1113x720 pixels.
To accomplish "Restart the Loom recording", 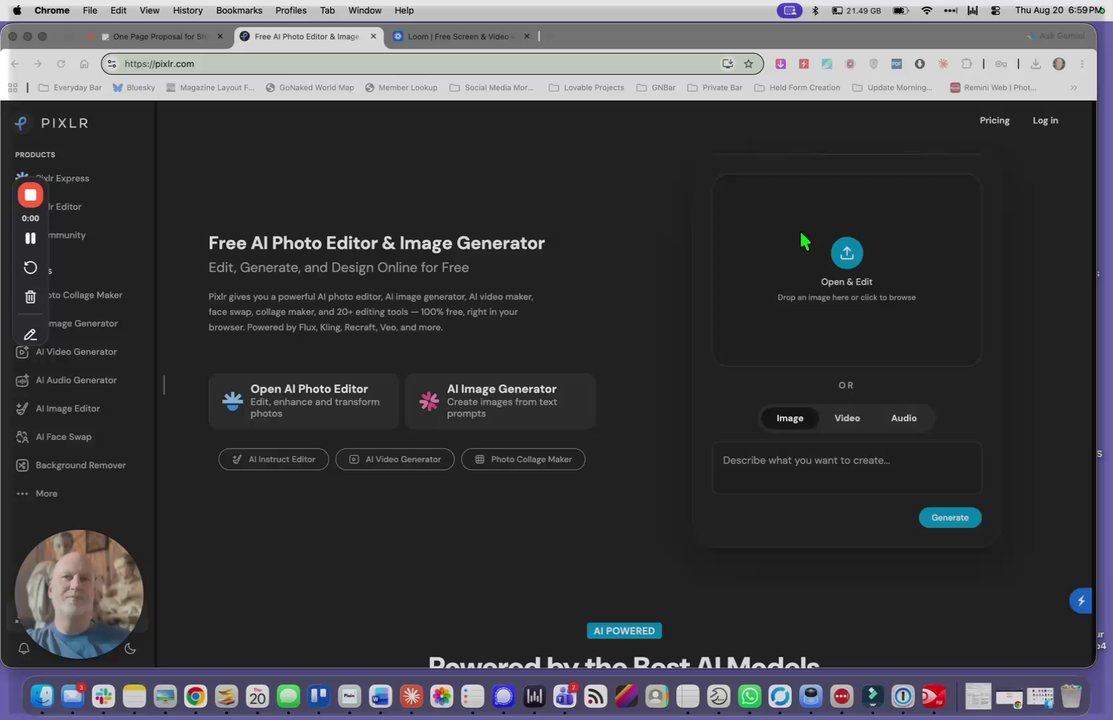I will [x=30, y=268].
